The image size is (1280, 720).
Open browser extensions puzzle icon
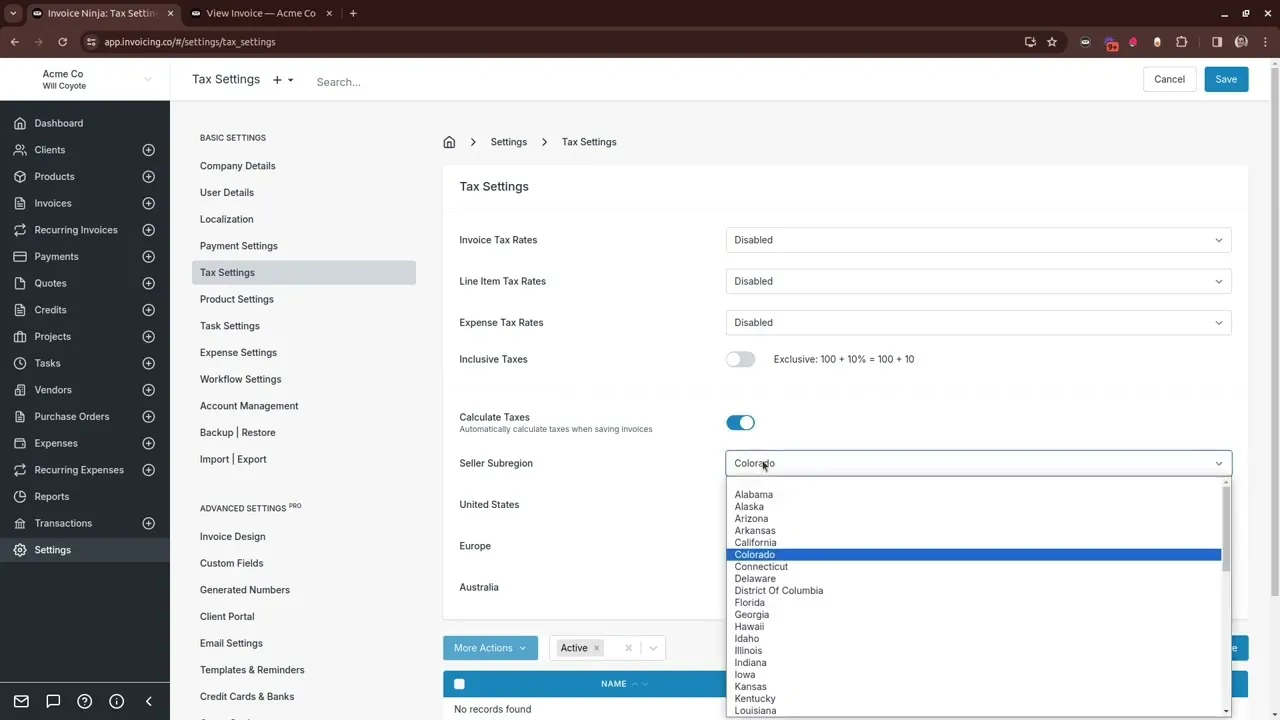pyautogui.click(x=1181, y=42)
